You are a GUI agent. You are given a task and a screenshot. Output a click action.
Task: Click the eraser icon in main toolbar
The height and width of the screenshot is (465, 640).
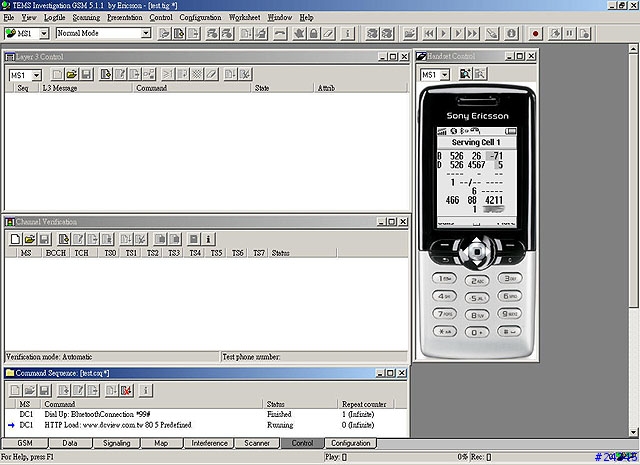[328, 33]
